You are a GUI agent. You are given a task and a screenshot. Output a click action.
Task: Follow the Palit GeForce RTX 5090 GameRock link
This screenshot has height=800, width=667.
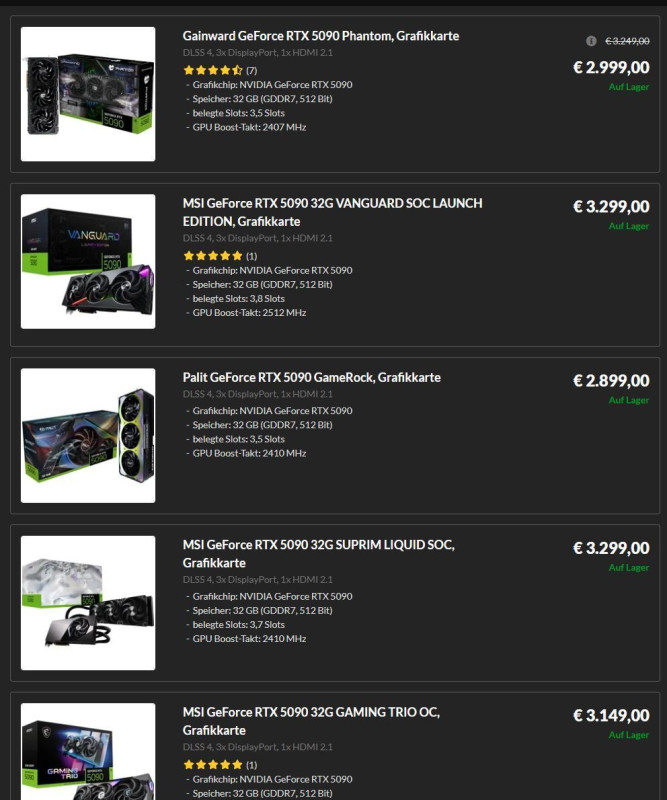click(x=311, y=377)
